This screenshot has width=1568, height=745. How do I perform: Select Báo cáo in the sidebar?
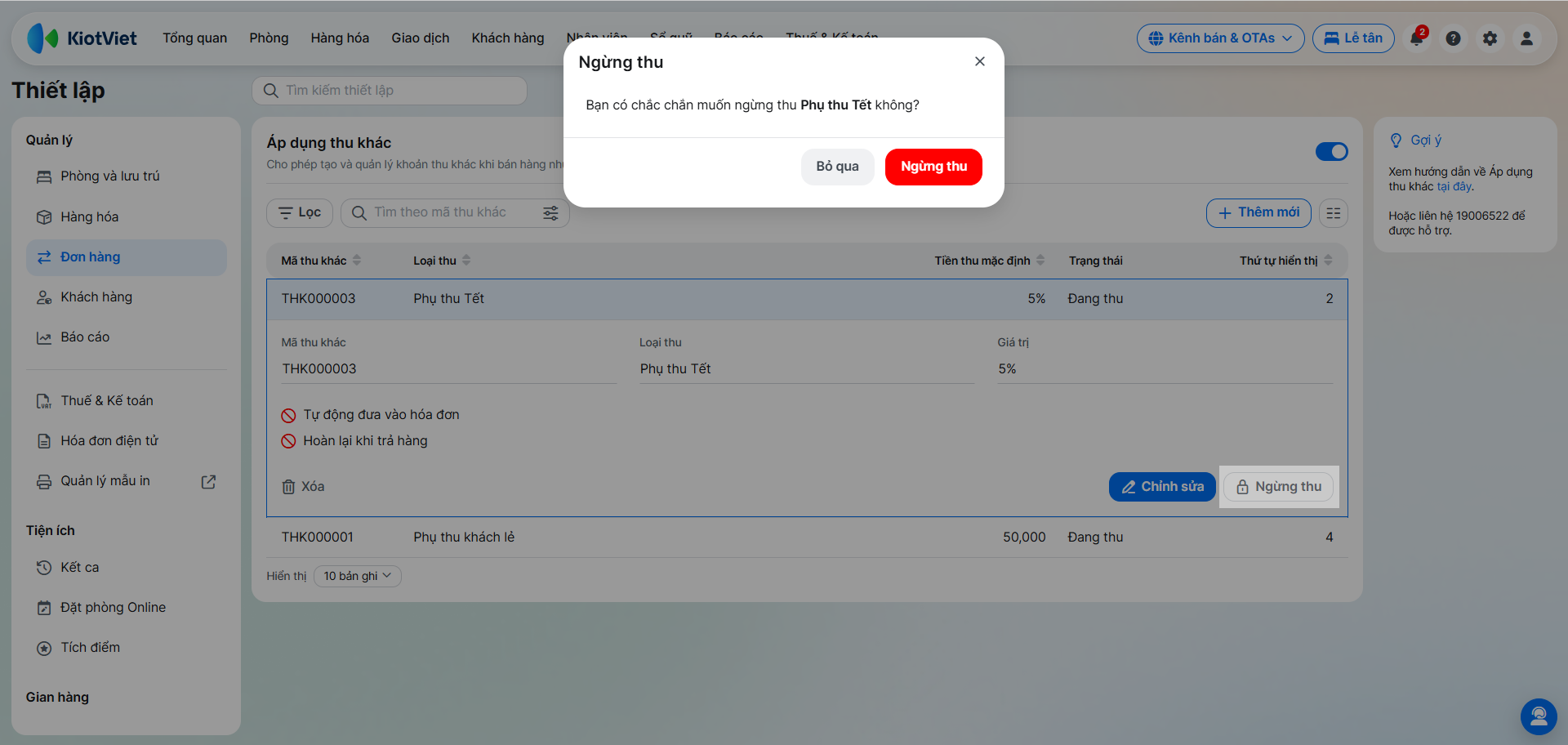point(127,337)
